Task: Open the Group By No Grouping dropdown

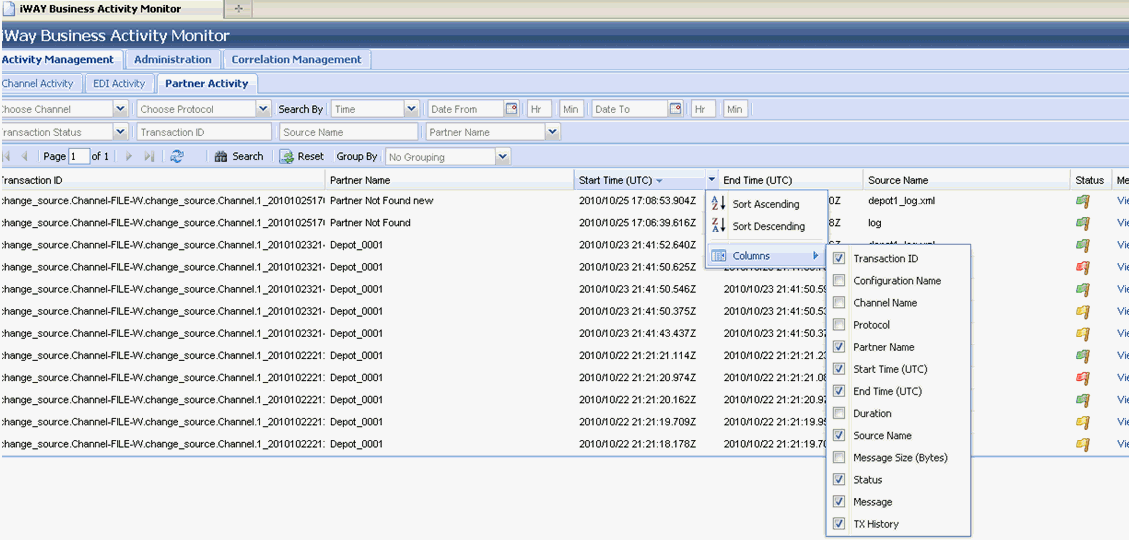Action: pyautogui.click(x=503, y=157)
